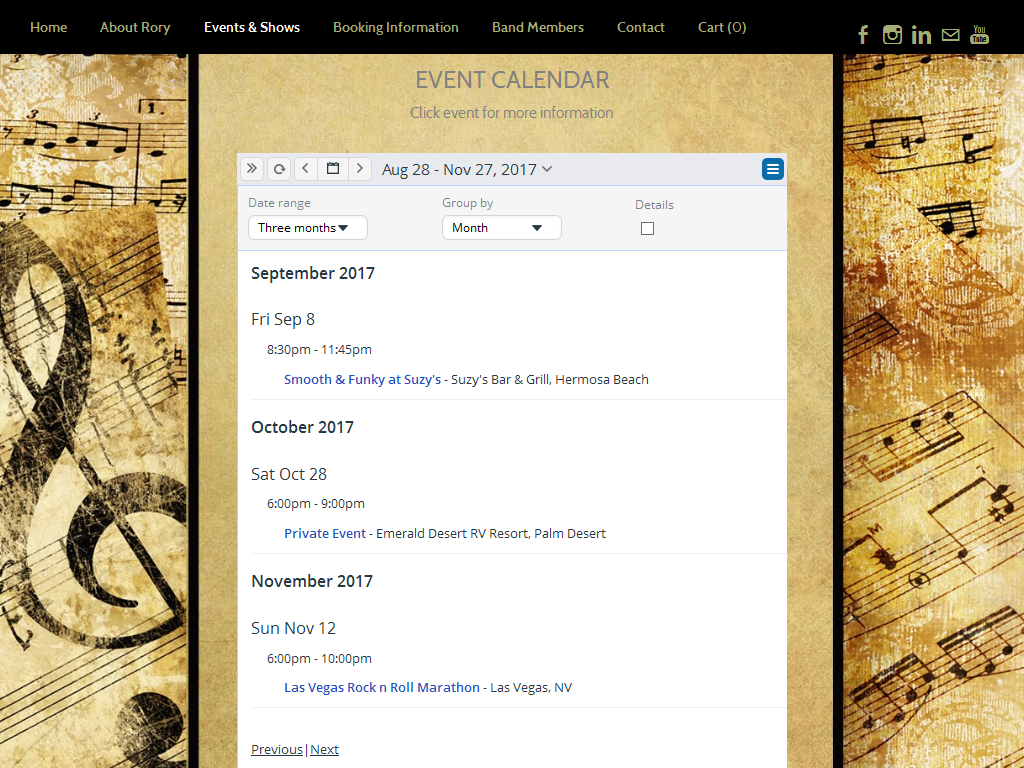Viewport: 1024px width, 768px height.
Task: Advance to next date range arrow
Action: pyautogui.click(x=360, y=169)
